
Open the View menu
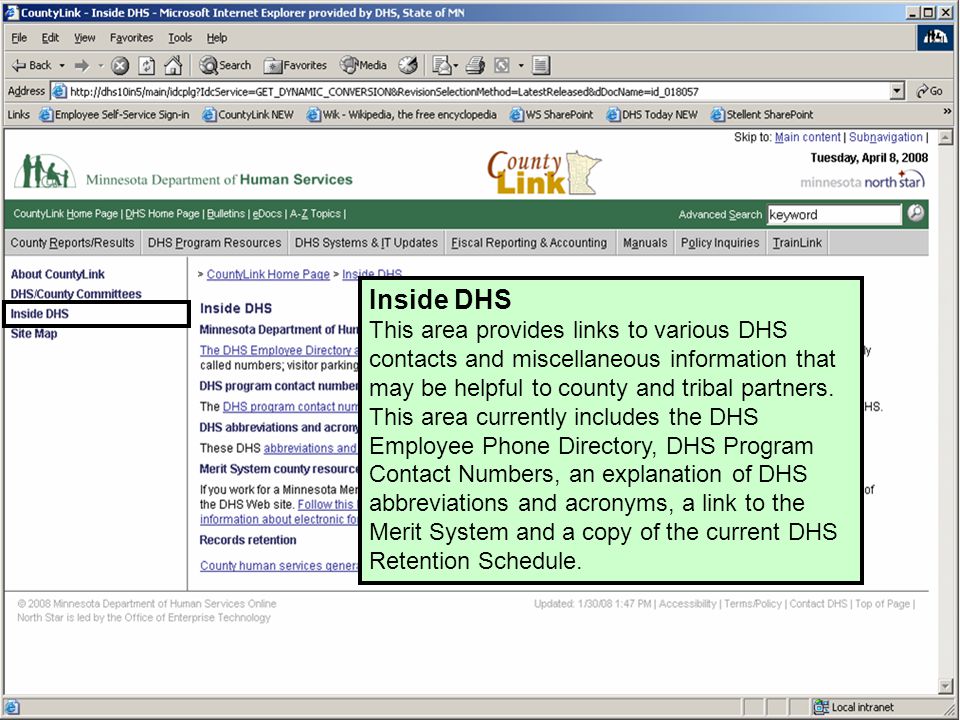click(x=84, y=38)
